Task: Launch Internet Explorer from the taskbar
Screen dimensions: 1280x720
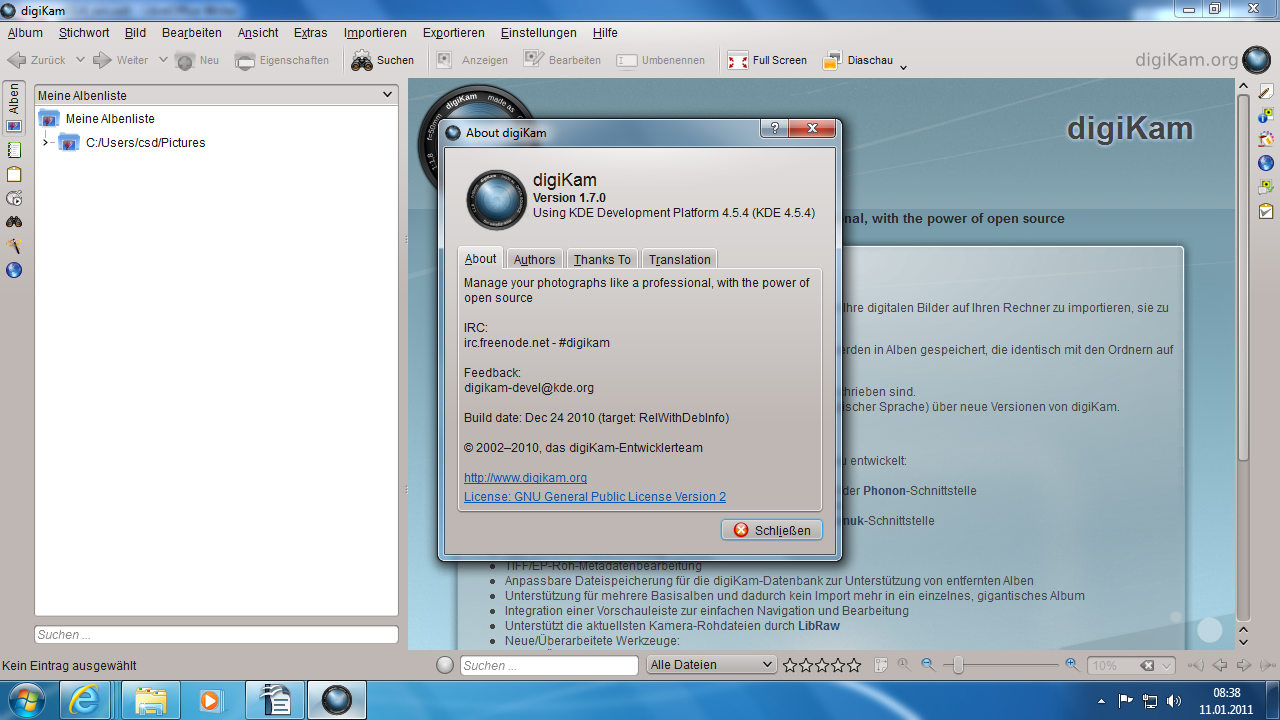Action: pos(85,699)
